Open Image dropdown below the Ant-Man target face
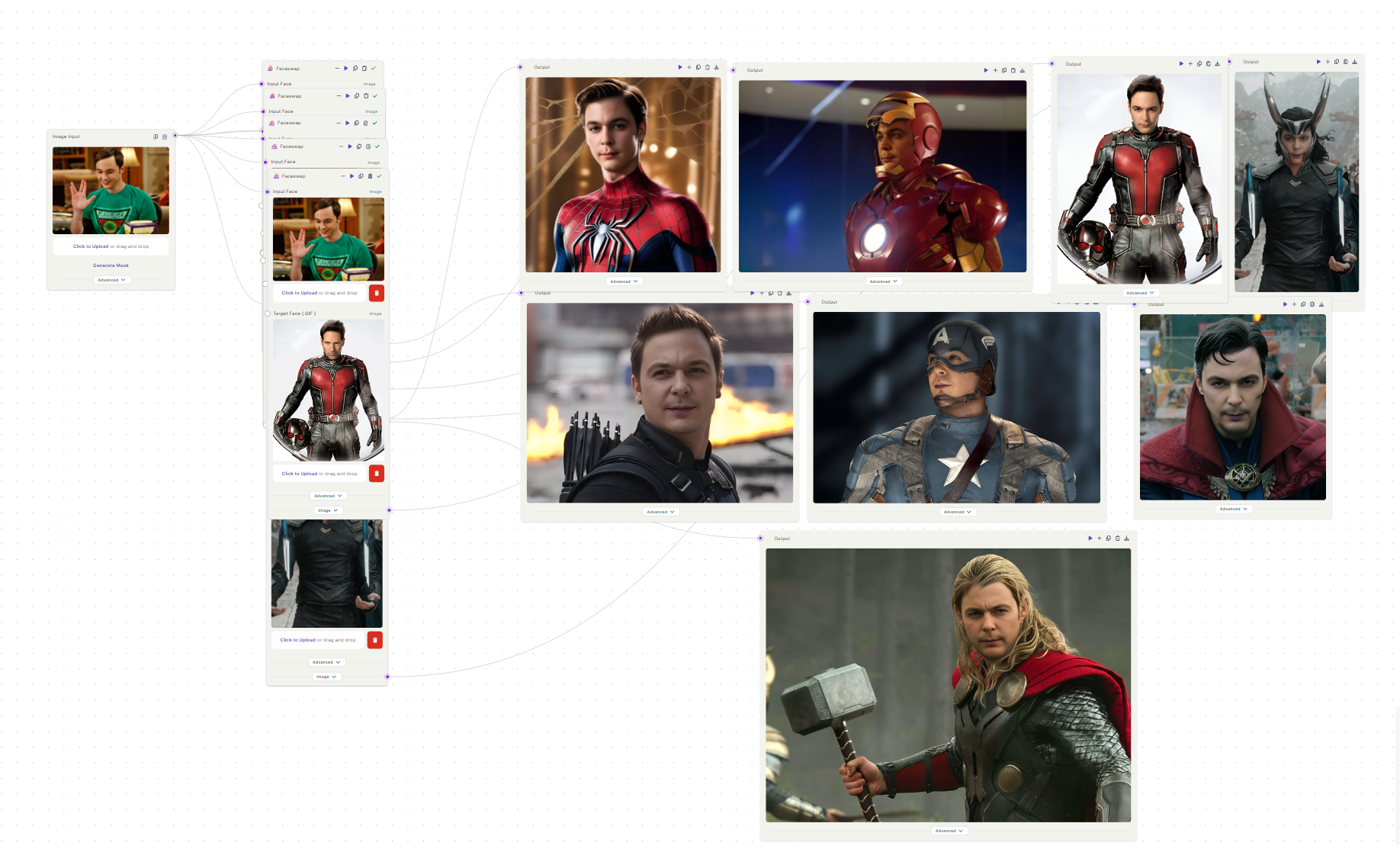The width and height of the screenshot is (1400, 849). click(328, 510)
